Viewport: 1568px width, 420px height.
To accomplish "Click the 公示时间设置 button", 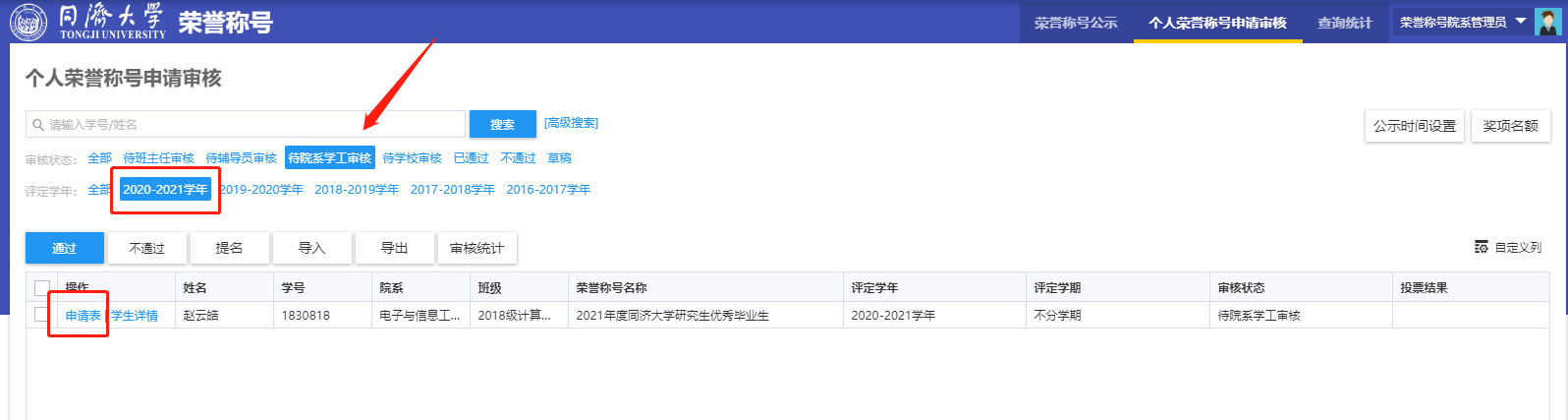I will click(1414, 126).
